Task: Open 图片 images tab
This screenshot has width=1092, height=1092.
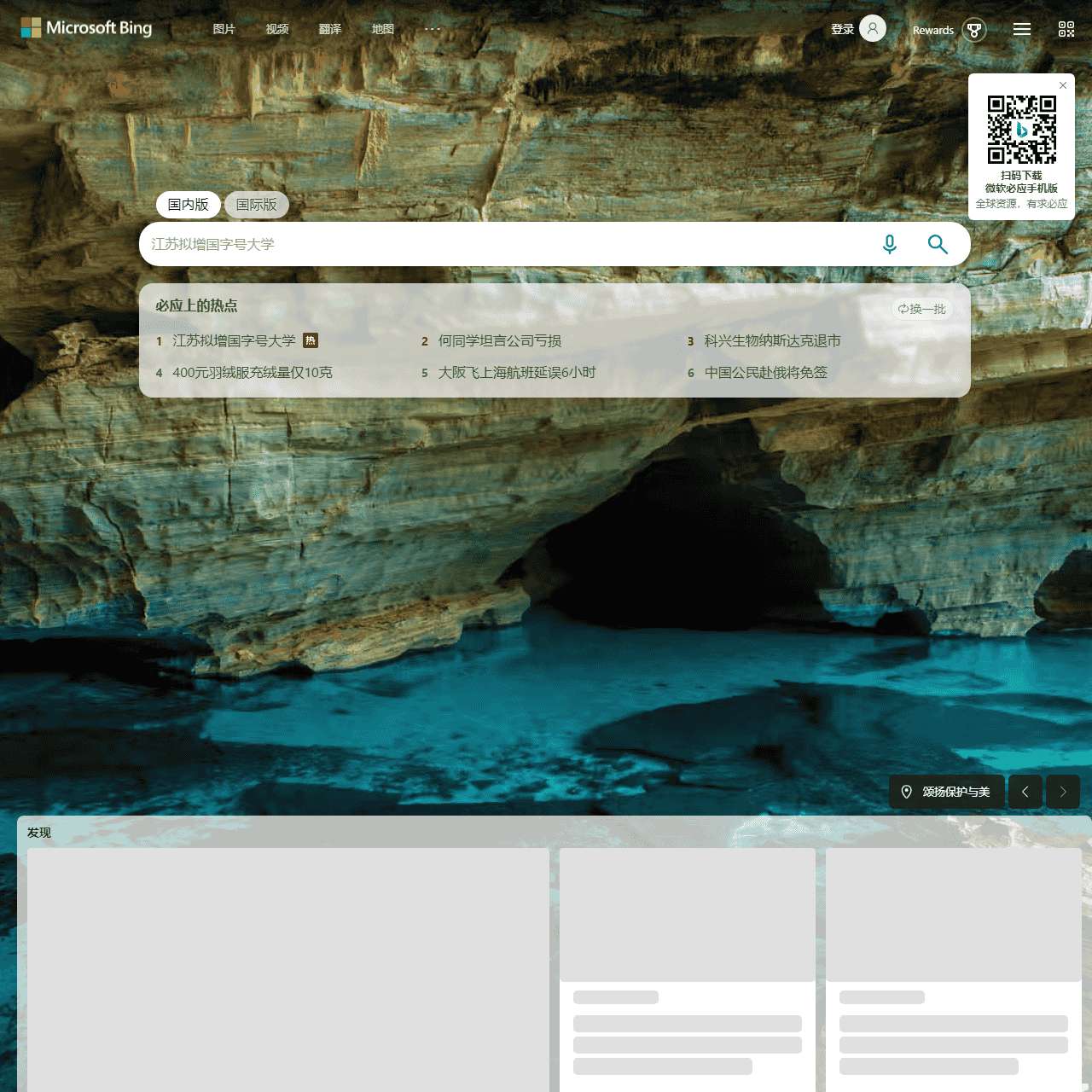Action: click(224, 29)
